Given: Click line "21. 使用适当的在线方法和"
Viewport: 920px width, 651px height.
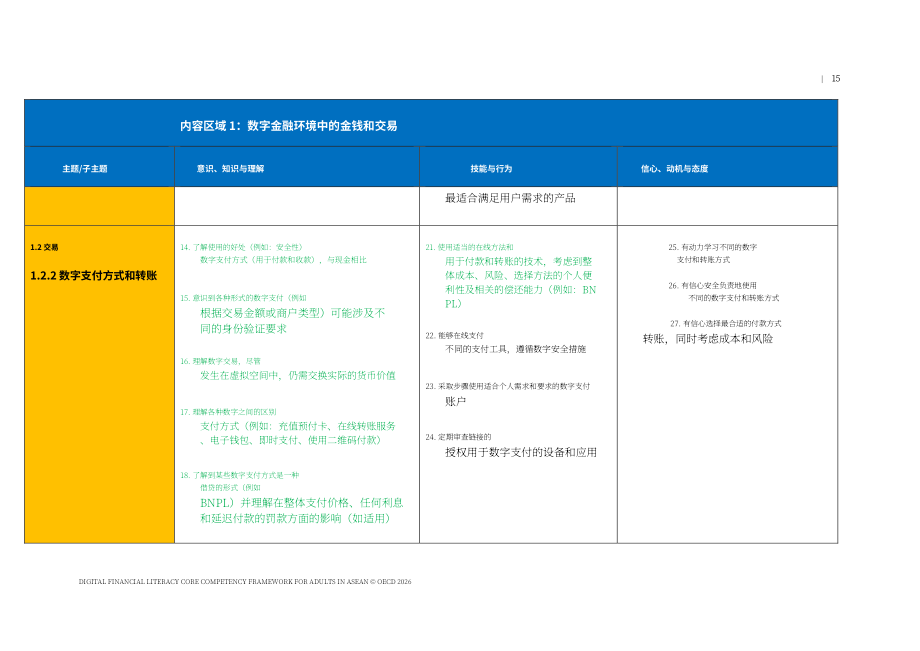Looking at the screenshot, I should click(x=469, y=247).
